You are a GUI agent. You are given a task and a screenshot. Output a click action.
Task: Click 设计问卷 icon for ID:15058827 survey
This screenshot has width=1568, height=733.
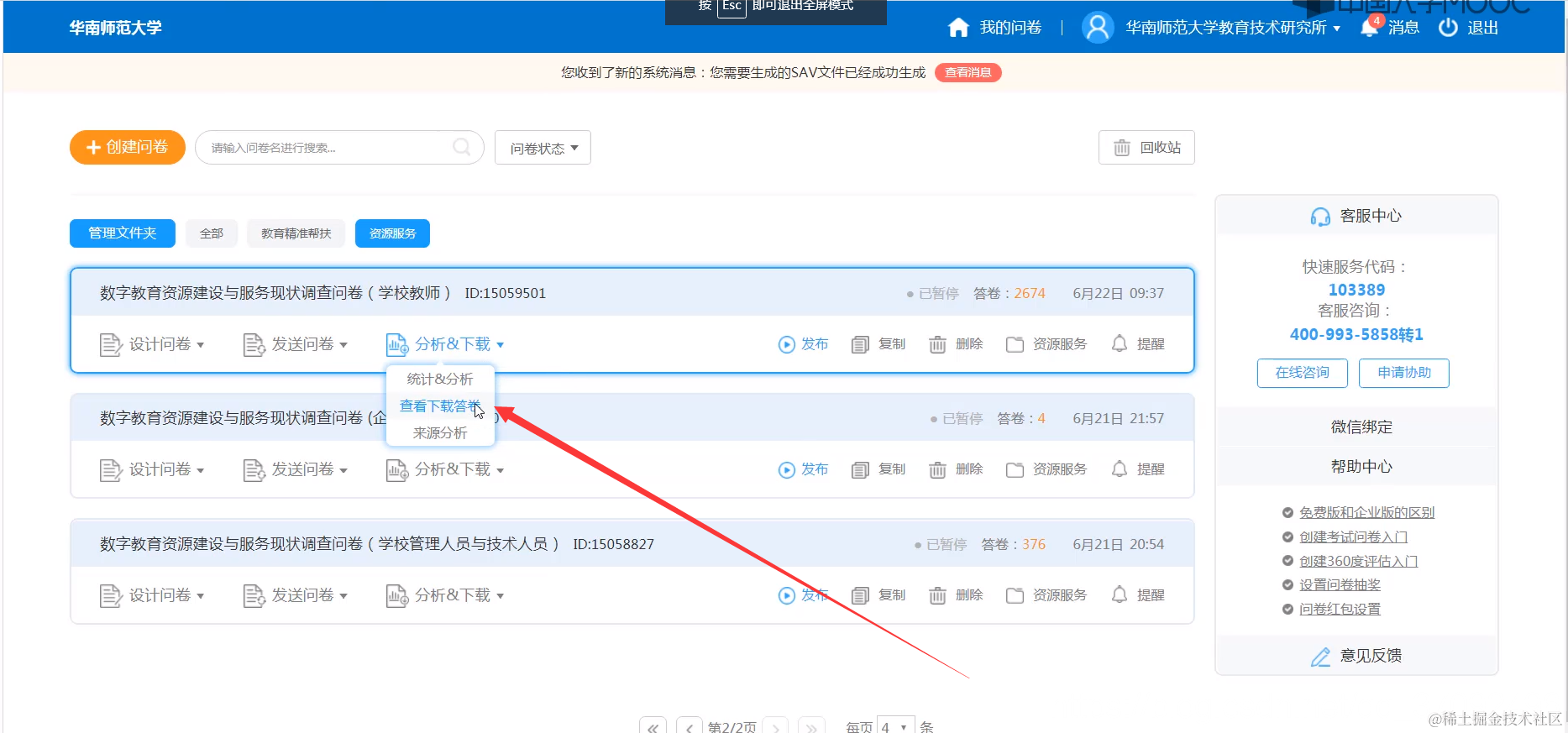pos(111,595)
